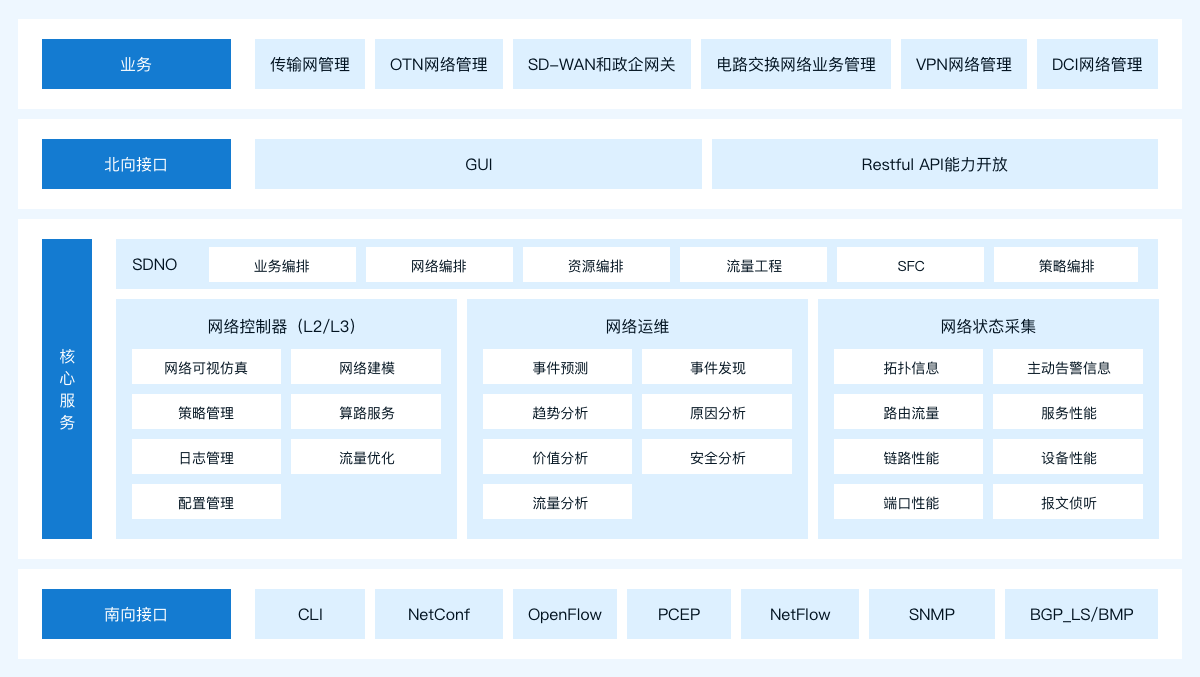Click the 原因分析 box
1200x677 pixels.
[717, 412]
